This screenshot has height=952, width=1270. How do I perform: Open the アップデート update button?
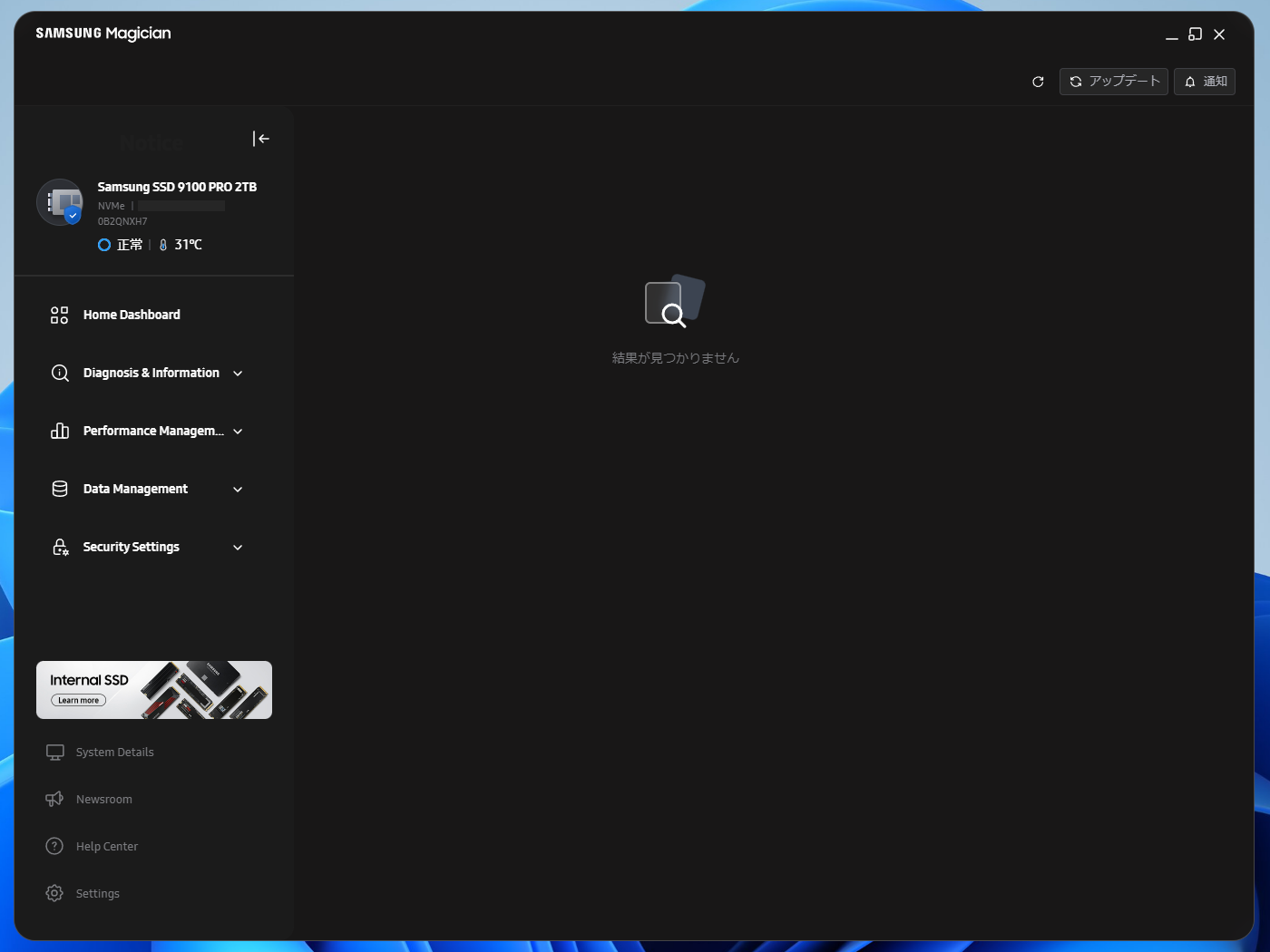[x=1114, y=82]
